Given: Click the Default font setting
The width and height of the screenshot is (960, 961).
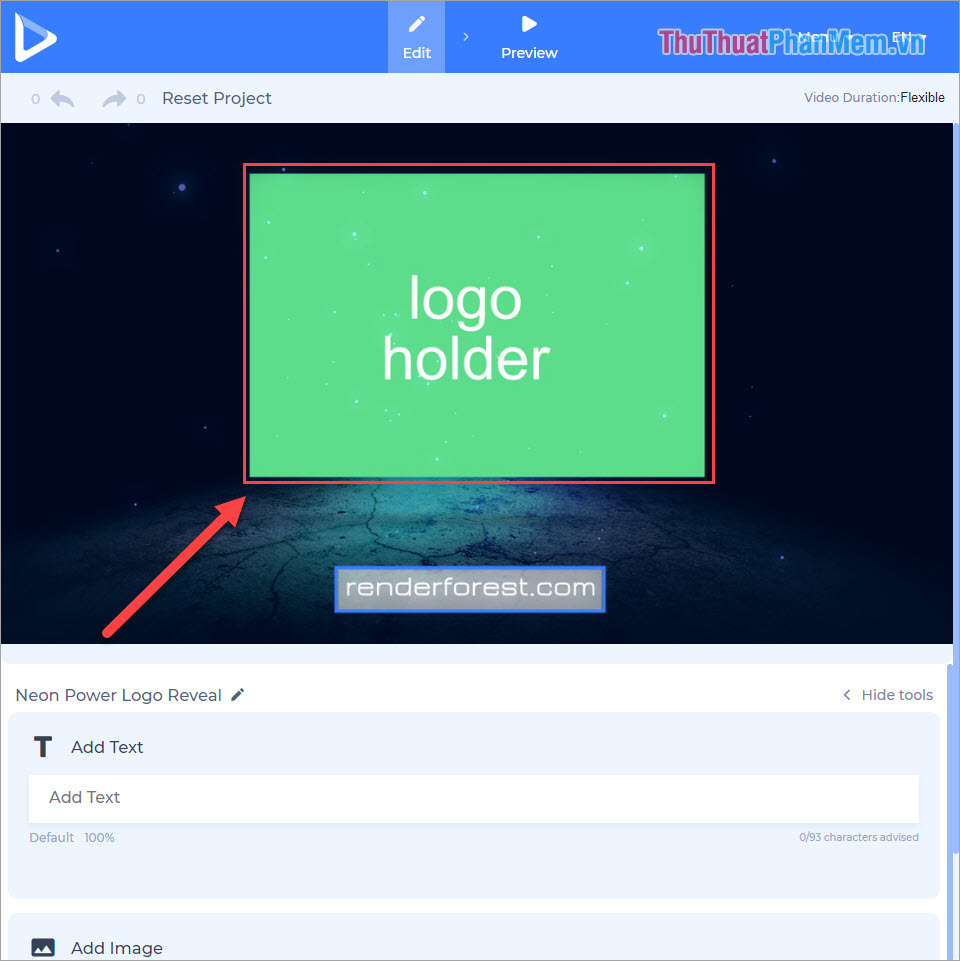Looking at the screenshot, I should coord(51,837).
